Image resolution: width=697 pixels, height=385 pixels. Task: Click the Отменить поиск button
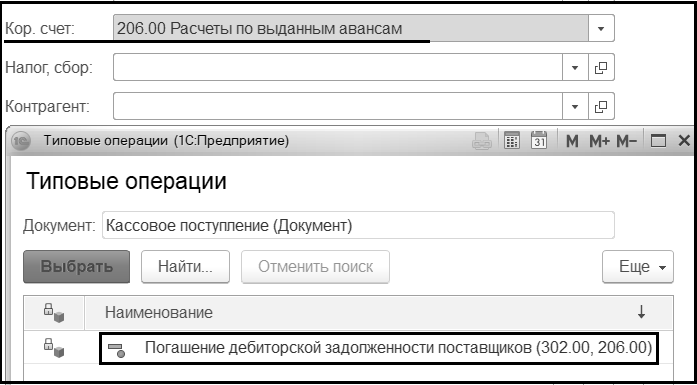pyautogui.click(x=315, y=267)
